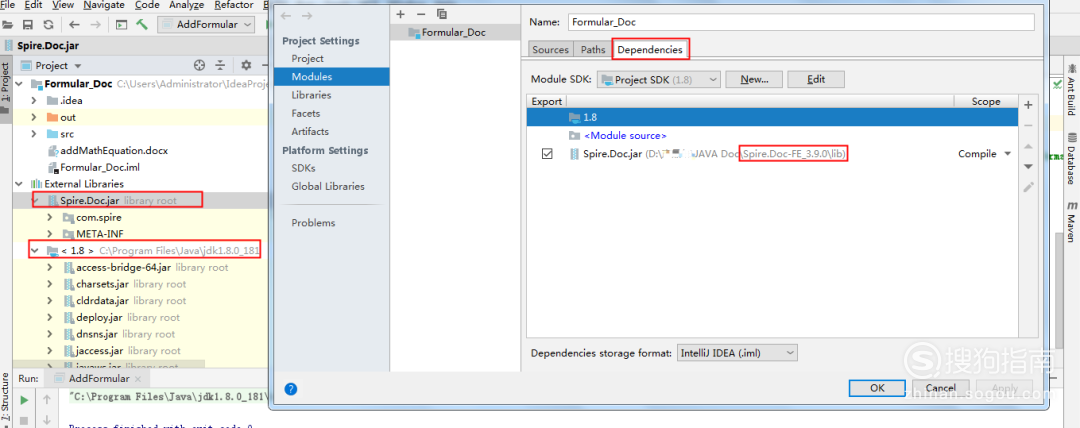
Task: Click the green Build hammer icon
Action: click(143, 25)
